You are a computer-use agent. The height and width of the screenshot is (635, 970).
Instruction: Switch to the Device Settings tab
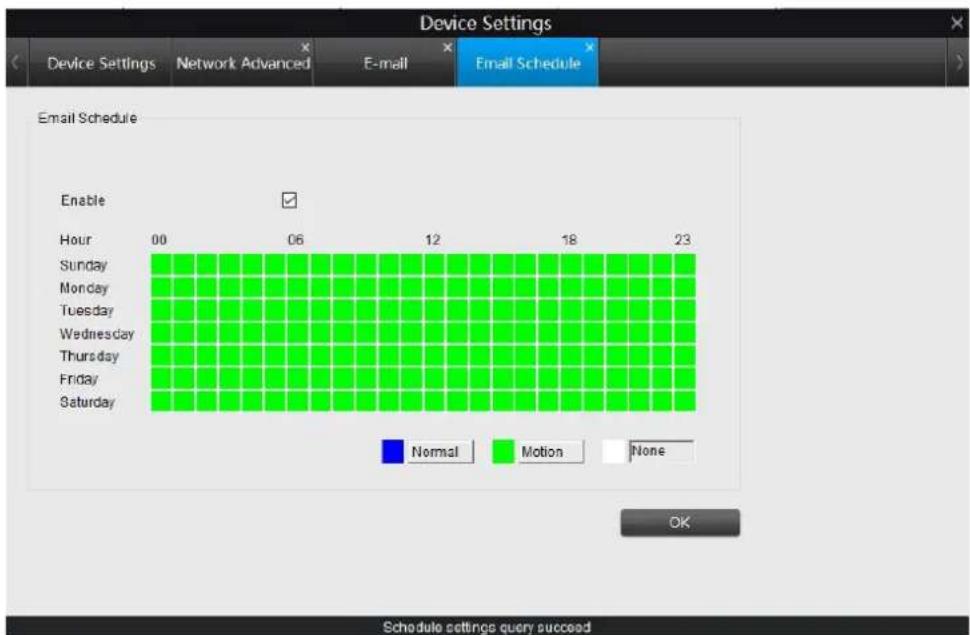tap(101, 63)
